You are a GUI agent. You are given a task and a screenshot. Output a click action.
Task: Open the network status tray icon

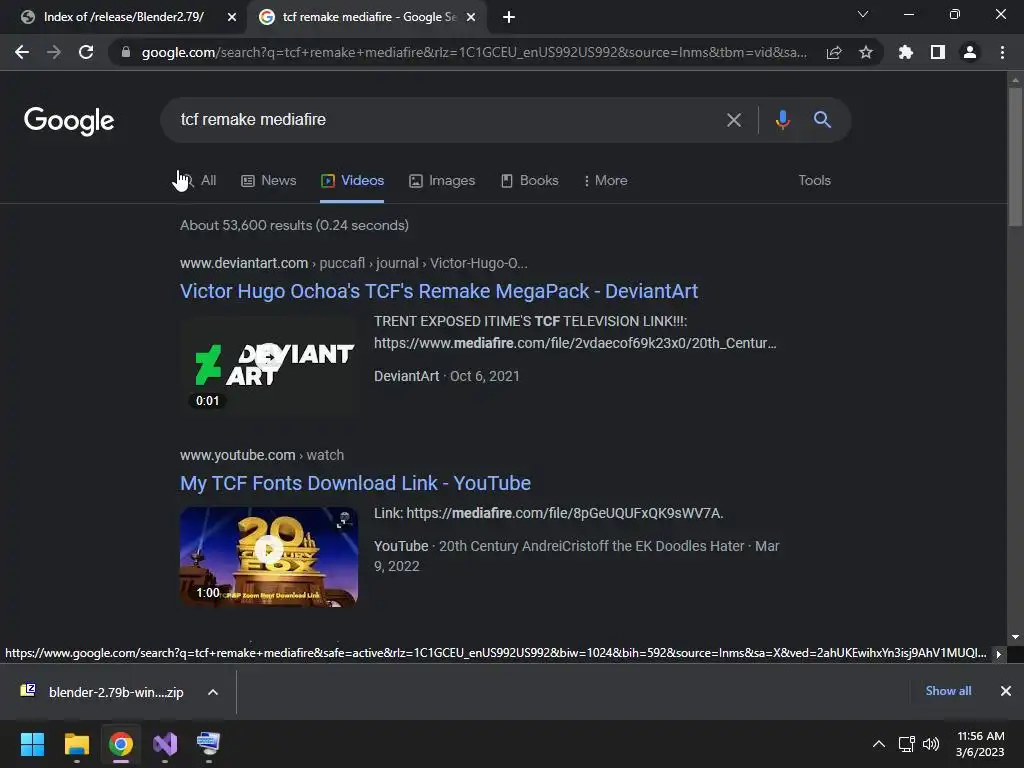(x=906, y=744)
